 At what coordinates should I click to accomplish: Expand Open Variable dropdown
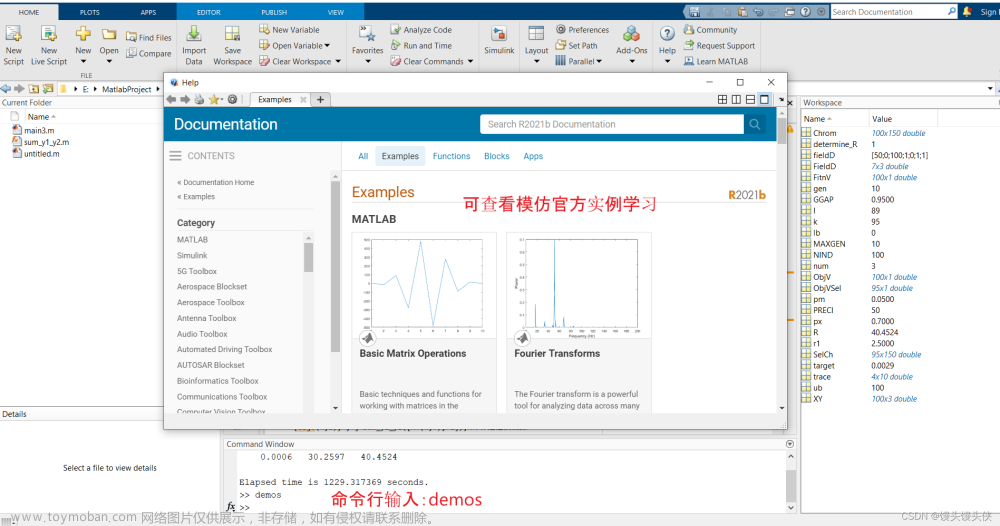[x=327, y=46]
